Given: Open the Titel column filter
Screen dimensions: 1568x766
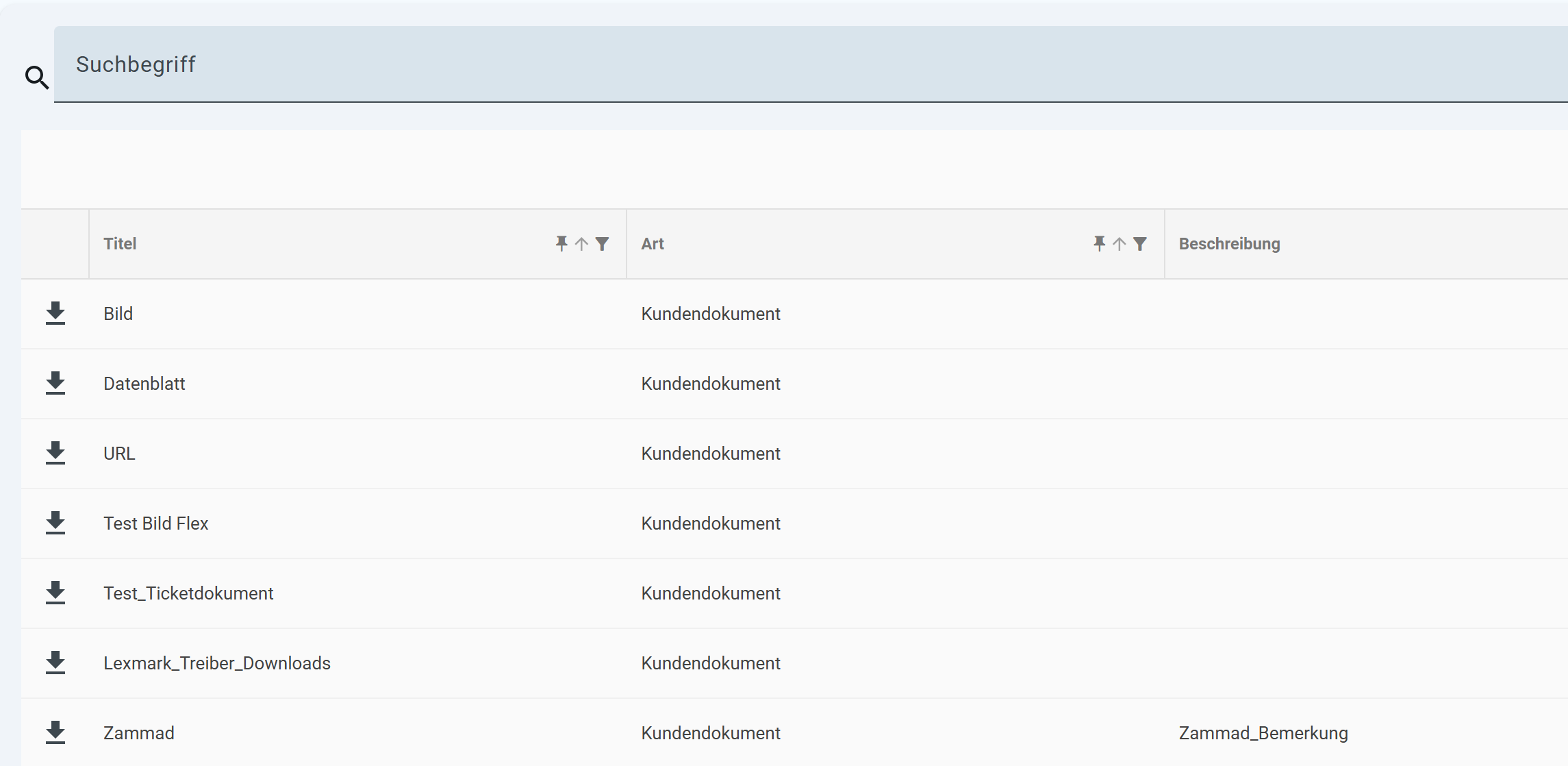Looking at the screenshot, I should click(602, 244).
